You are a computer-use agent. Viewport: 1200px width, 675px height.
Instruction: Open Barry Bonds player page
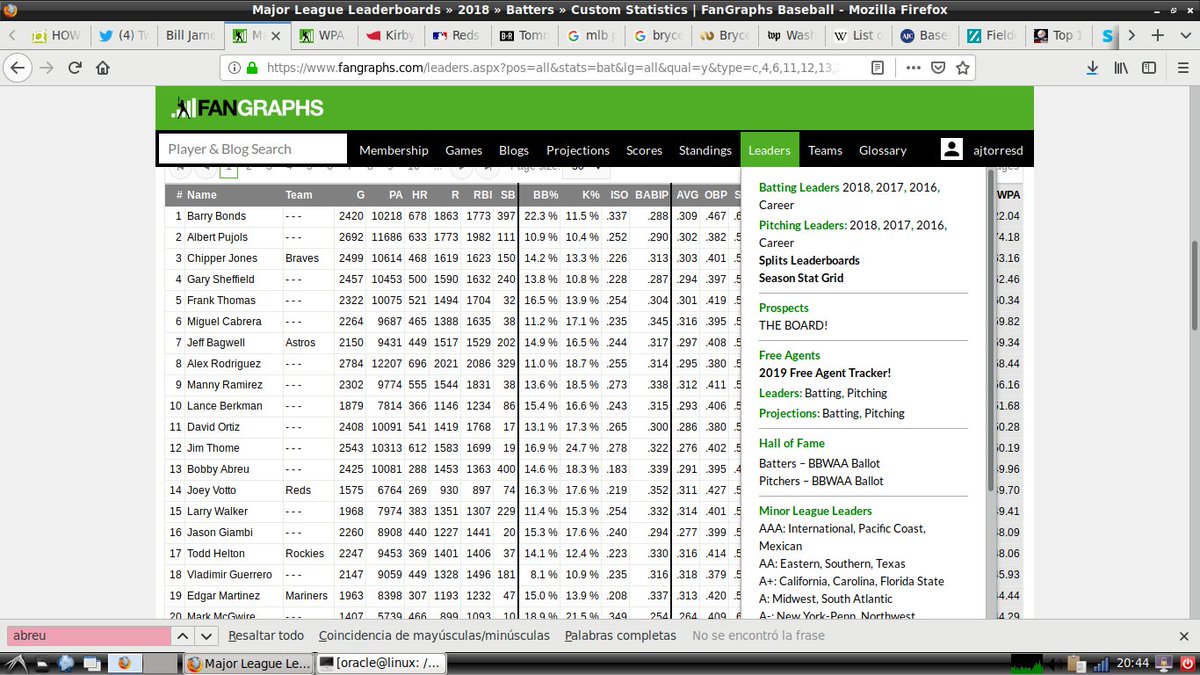(216, 216)
